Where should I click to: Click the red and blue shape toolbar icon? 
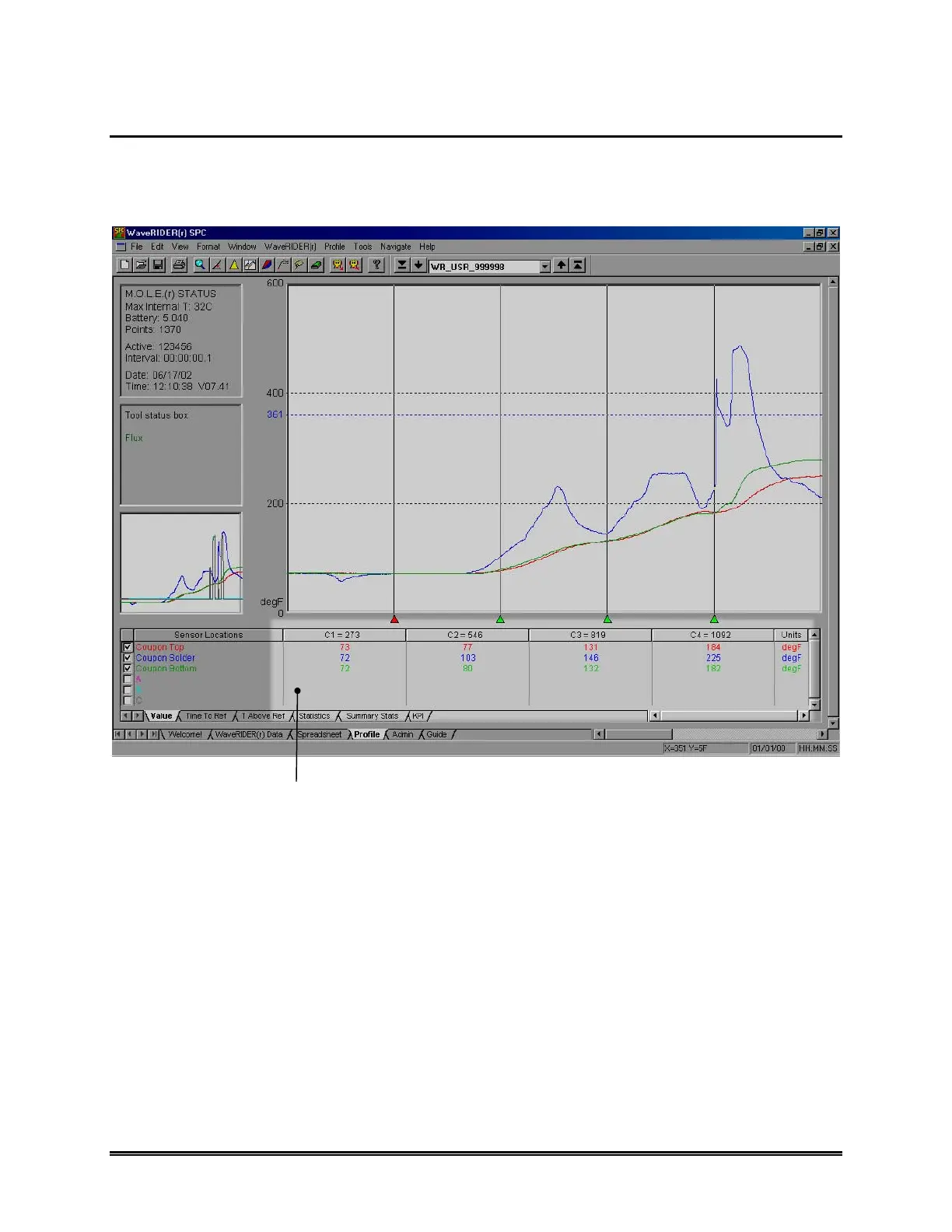[267, 265]
